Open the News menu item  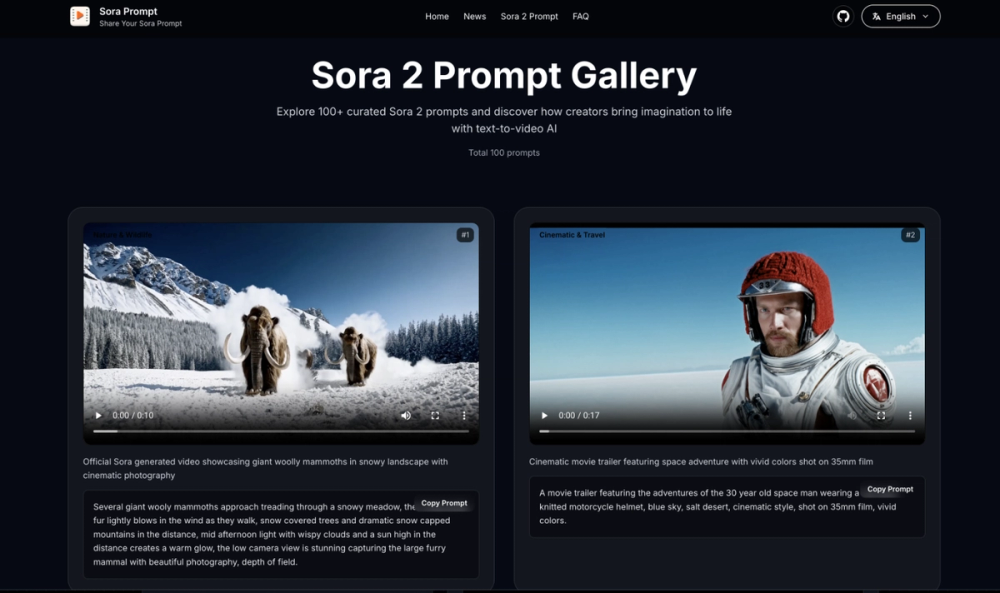[x=474, y=17]
